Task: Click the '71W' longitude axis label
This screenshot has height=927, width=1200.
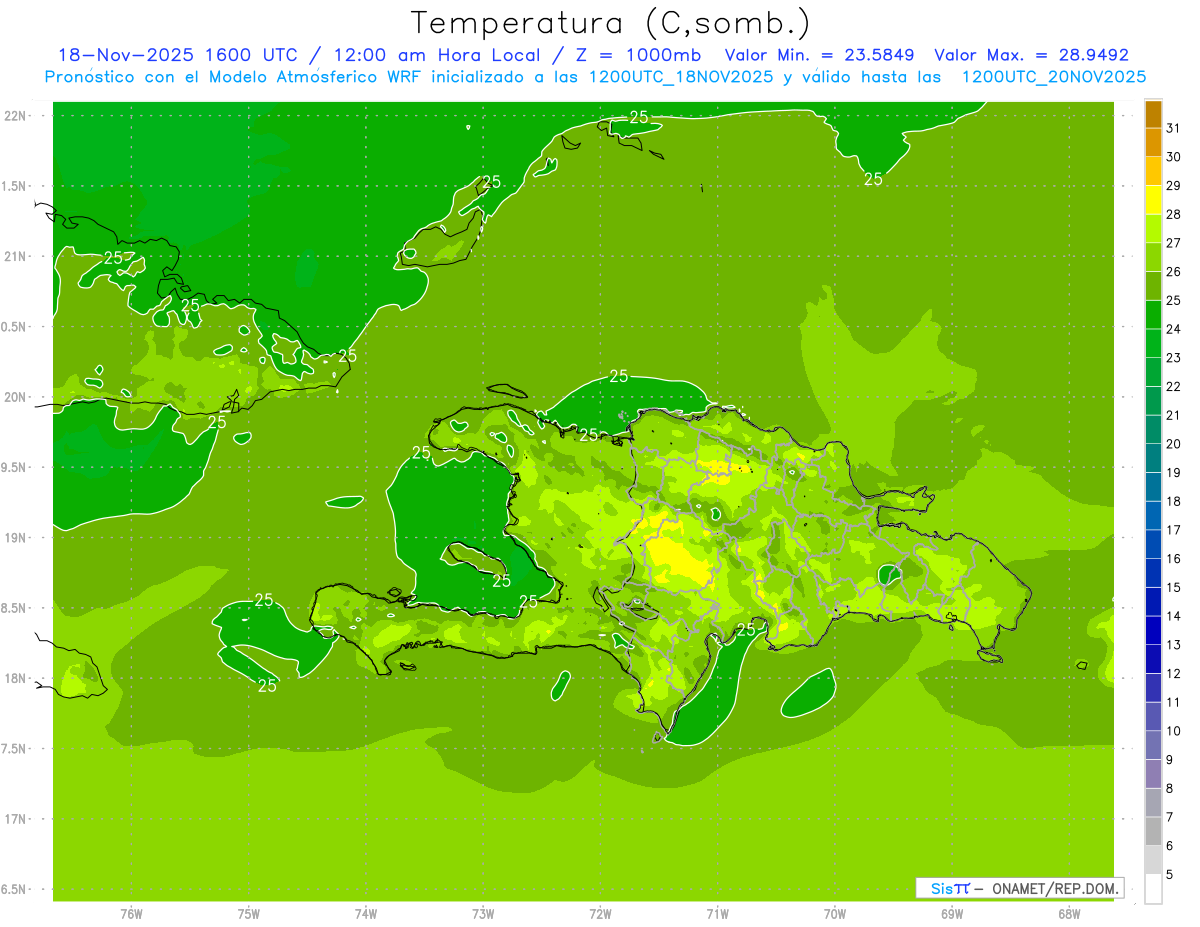Action: (x=717, y=914)
